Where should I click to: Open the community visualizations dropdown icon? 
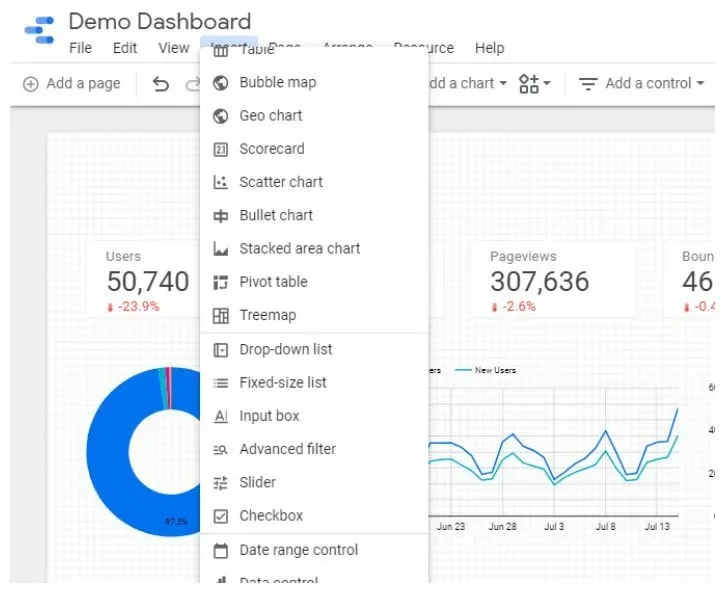click(534, 84)
